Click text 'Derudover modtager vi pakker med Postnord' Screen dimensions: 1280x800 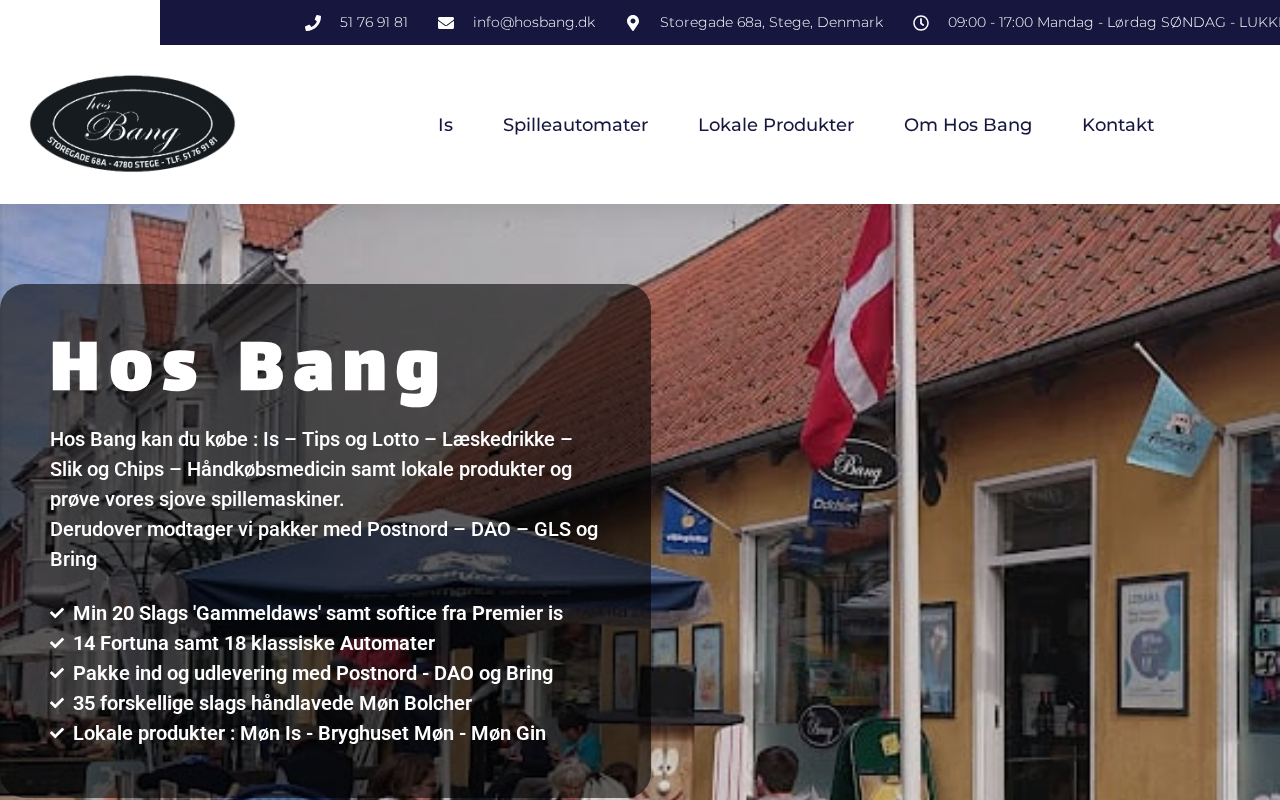point(324,544)
